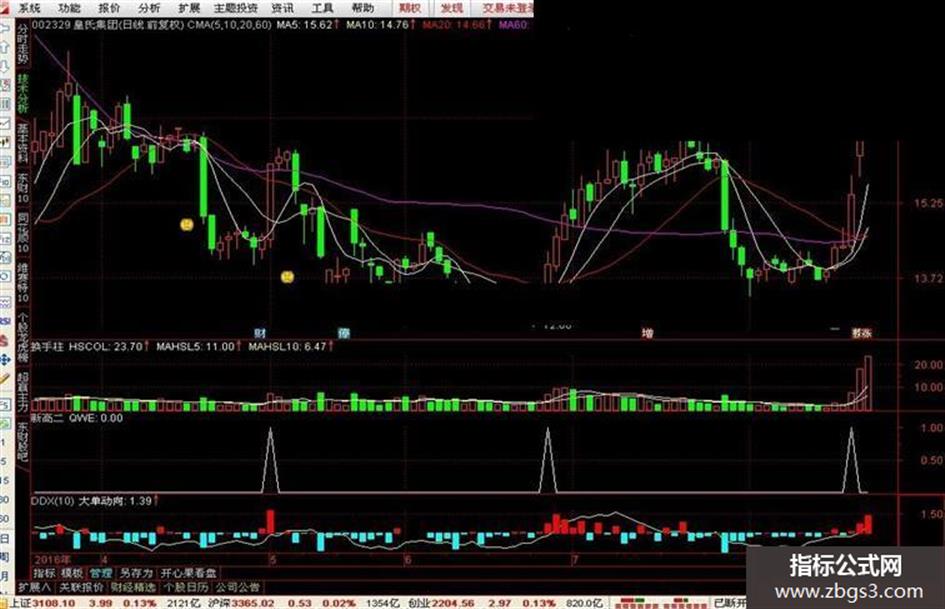Open the 财经精选 bottom tab
Viewport: 945px width, 609px height.
click(133, 587)
